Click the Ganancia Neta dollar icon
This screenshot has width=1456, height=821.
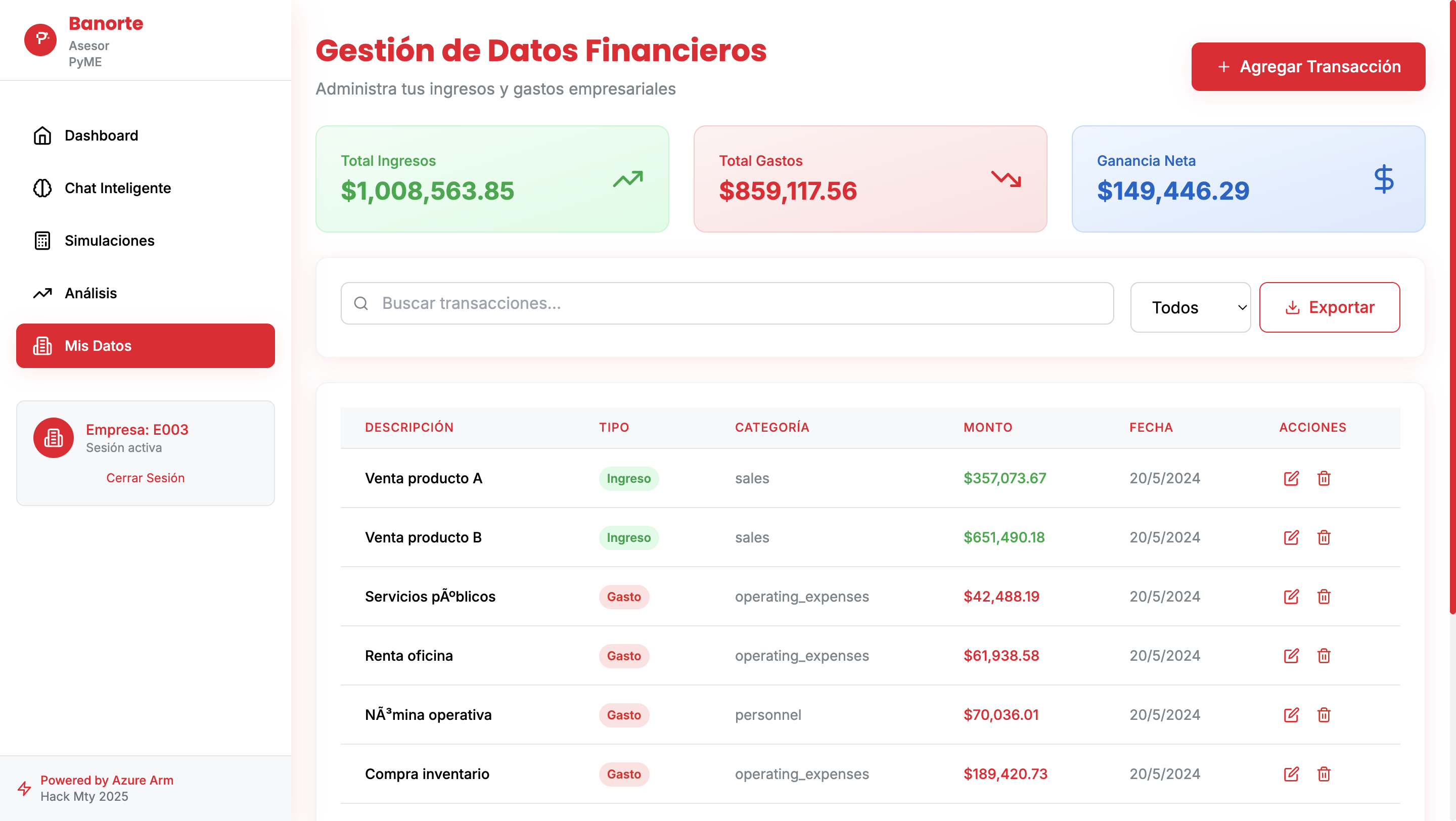tap(1384, 179)
